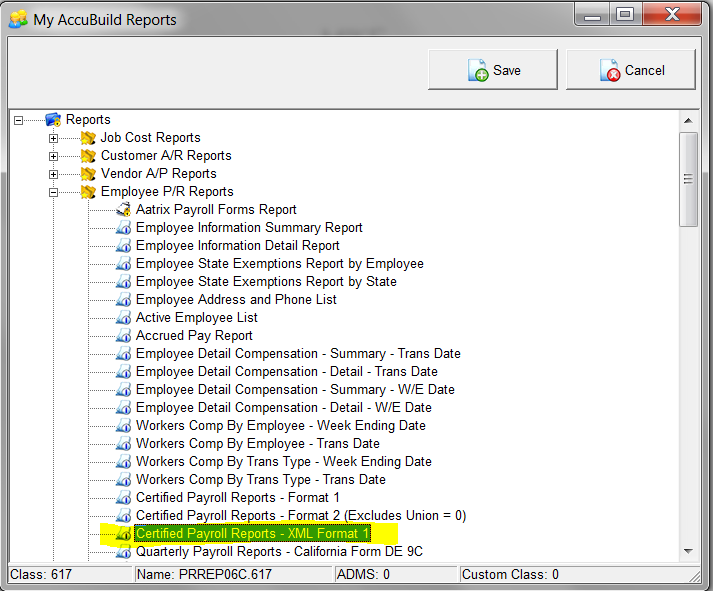The height and width of the screenshot is (591, 713).
Task: Click the Active Employee List icon
Action: [x=123, y=318]
